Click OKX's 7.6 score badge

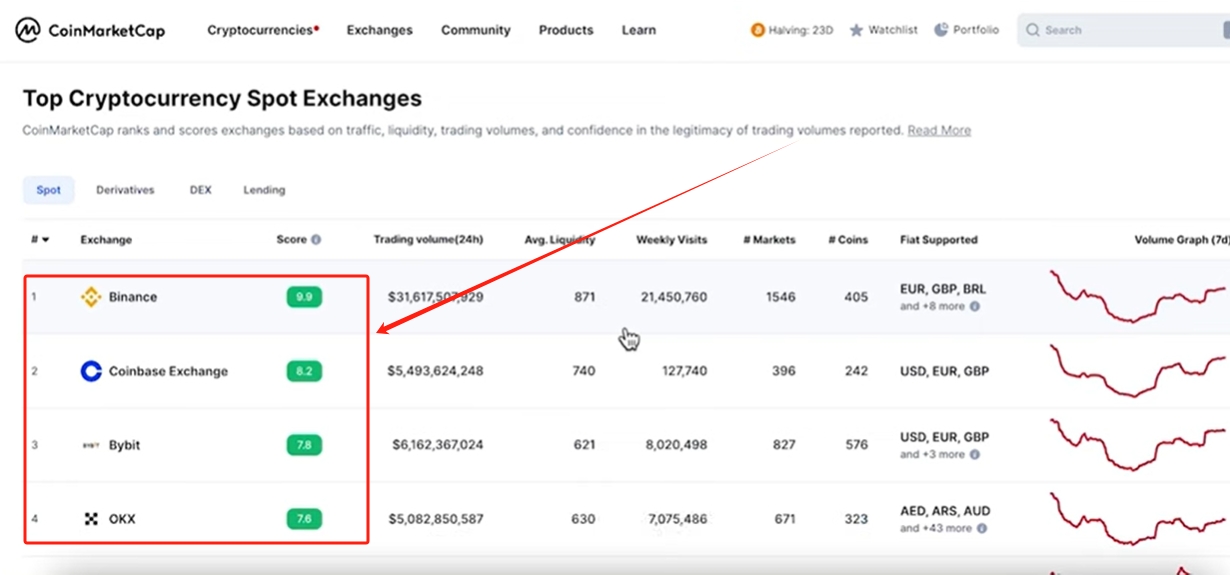point(304,519)
